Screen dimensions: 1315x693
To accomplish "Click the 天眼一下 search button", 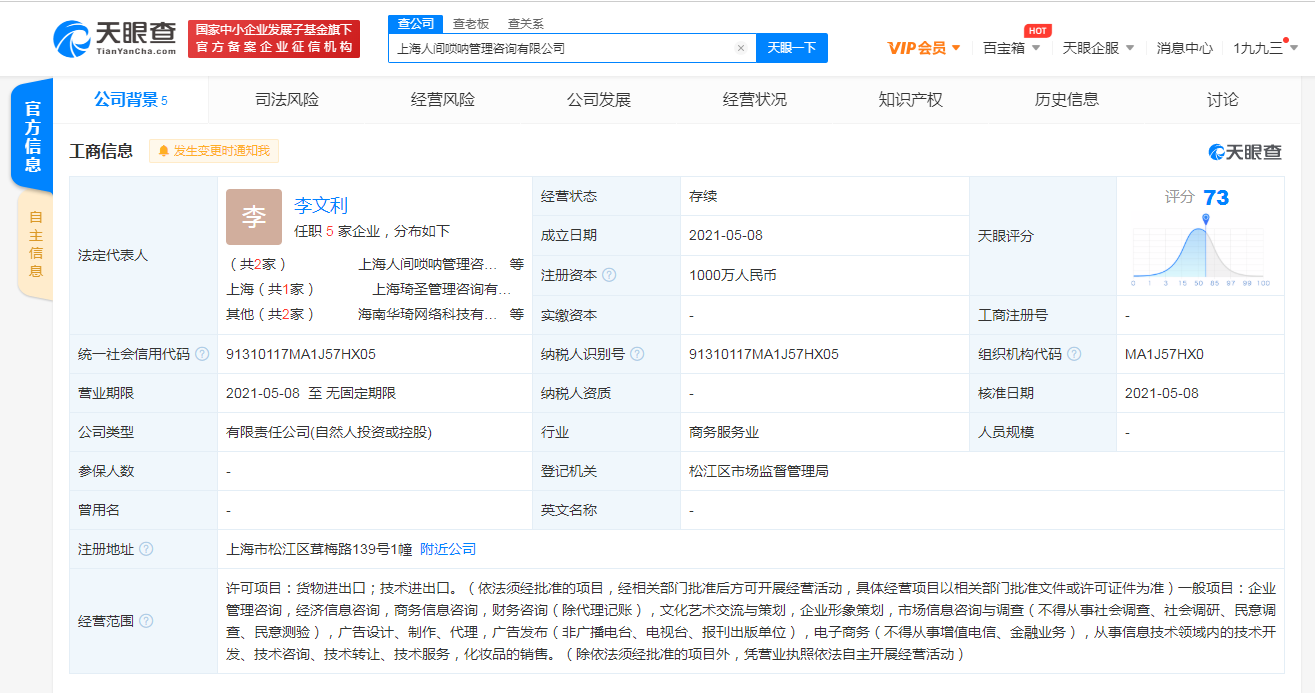I will click(x=791, y=47).
